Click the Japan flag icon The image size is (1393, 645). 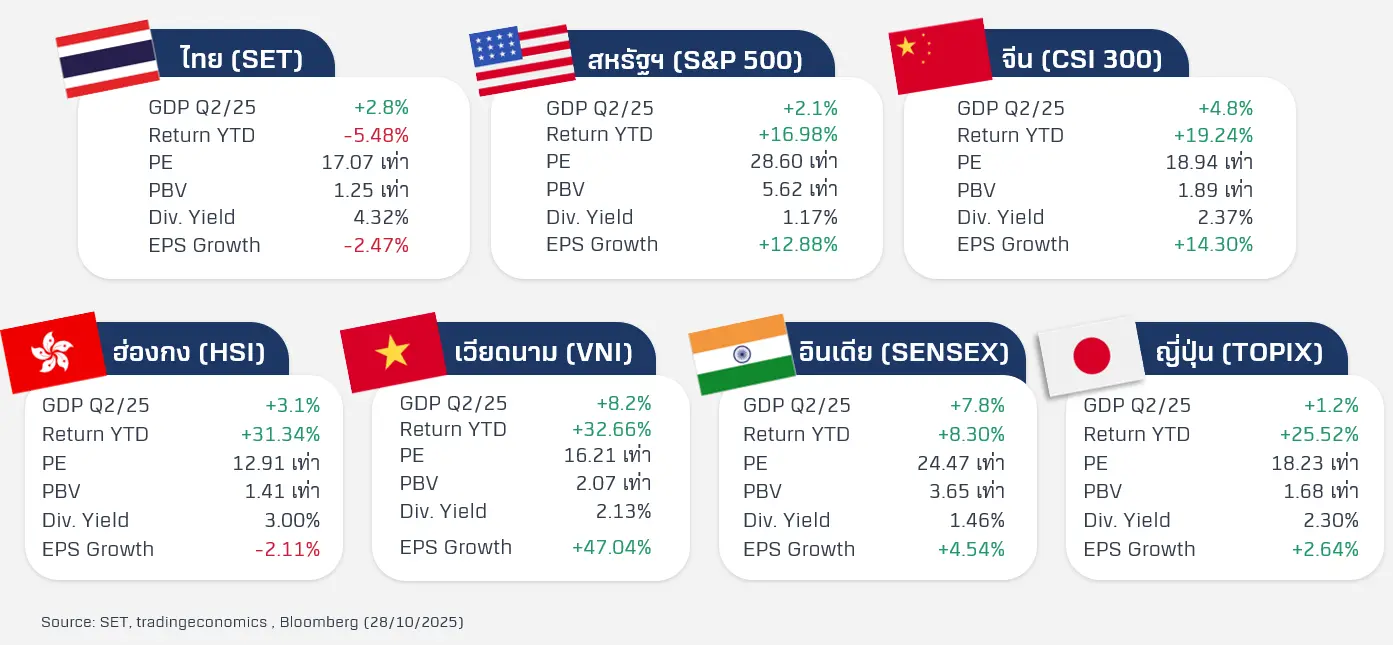1091,355
